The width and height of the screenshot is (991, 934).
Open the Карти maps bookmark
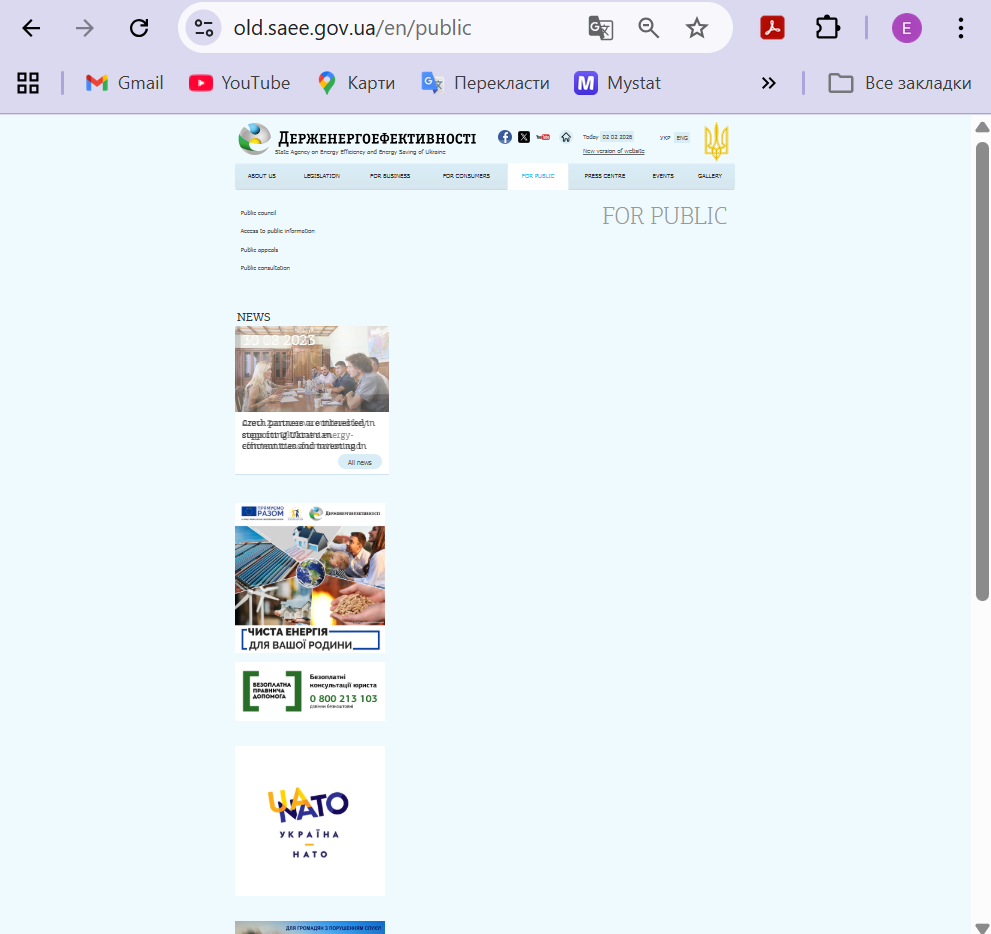coord(356,83)
